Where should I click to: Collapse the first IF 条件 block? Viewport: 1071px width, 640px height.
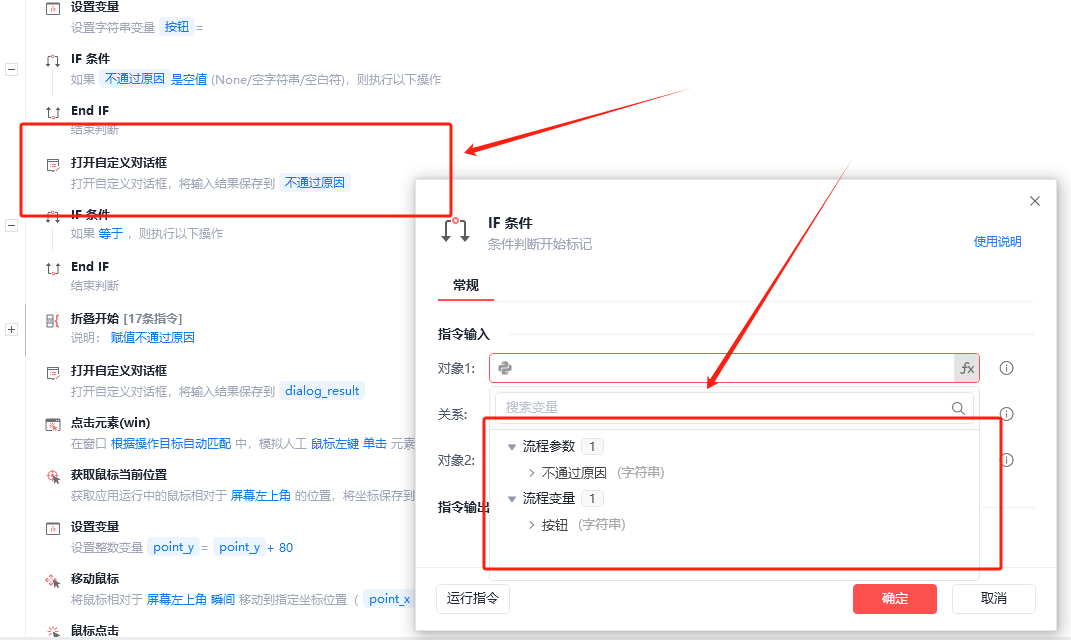click(12, 69)
